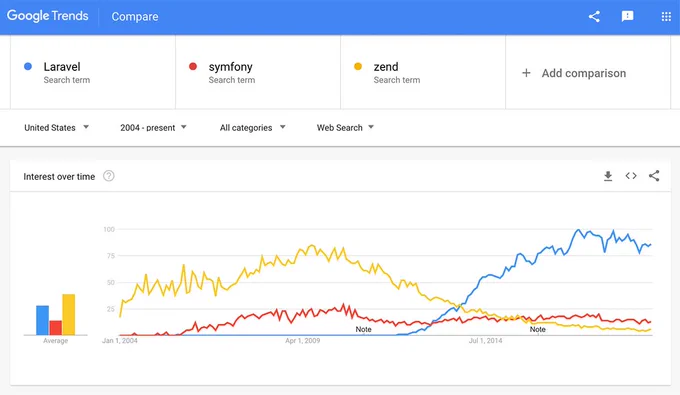Click the blue Laravel color dot
This screenshot has height=395, width=680.
pyautogui.click(x=28, y=66)
